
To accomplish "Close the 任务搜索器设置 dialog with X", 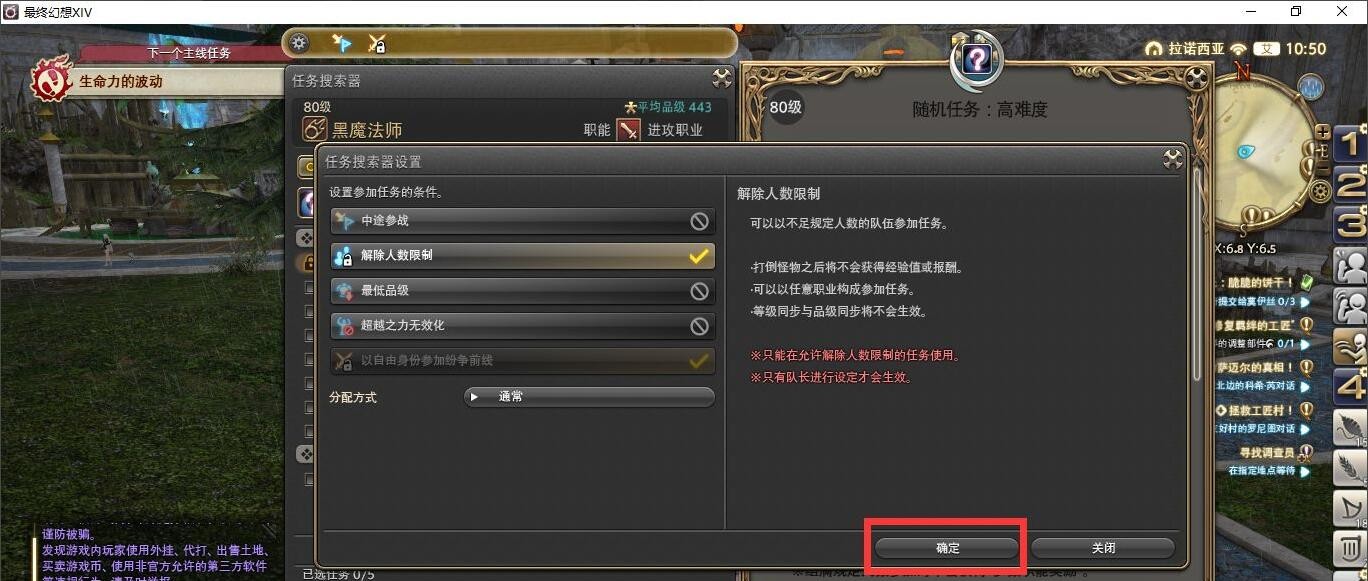I will coord(1173,160).
